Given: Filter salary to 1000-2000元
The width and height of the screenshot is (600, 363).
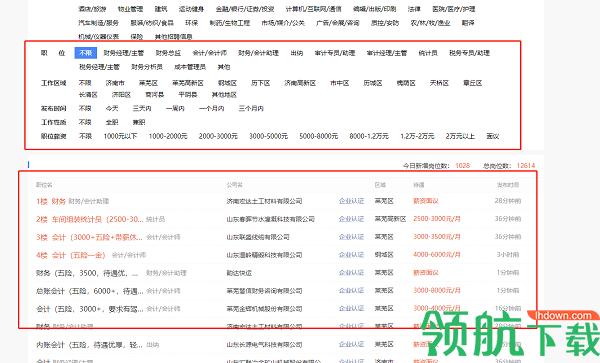Looking at the screenshot, I should 168,136.
